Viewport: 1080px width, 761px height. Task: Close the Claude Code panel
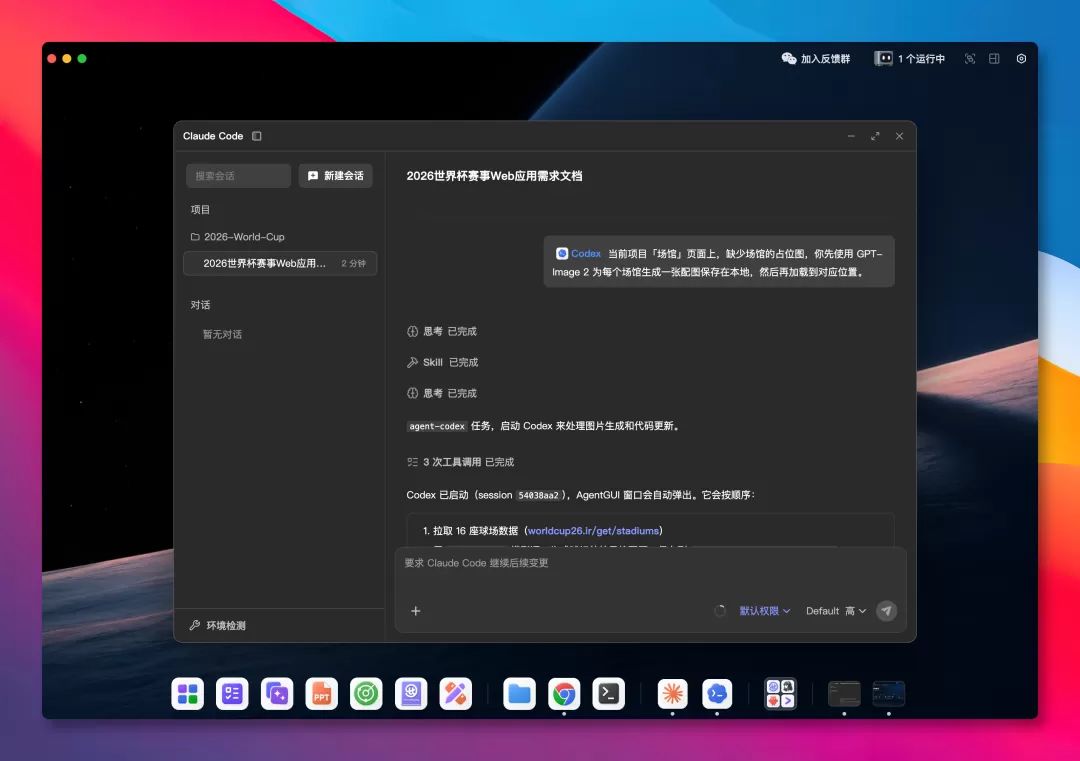point(900,136)
